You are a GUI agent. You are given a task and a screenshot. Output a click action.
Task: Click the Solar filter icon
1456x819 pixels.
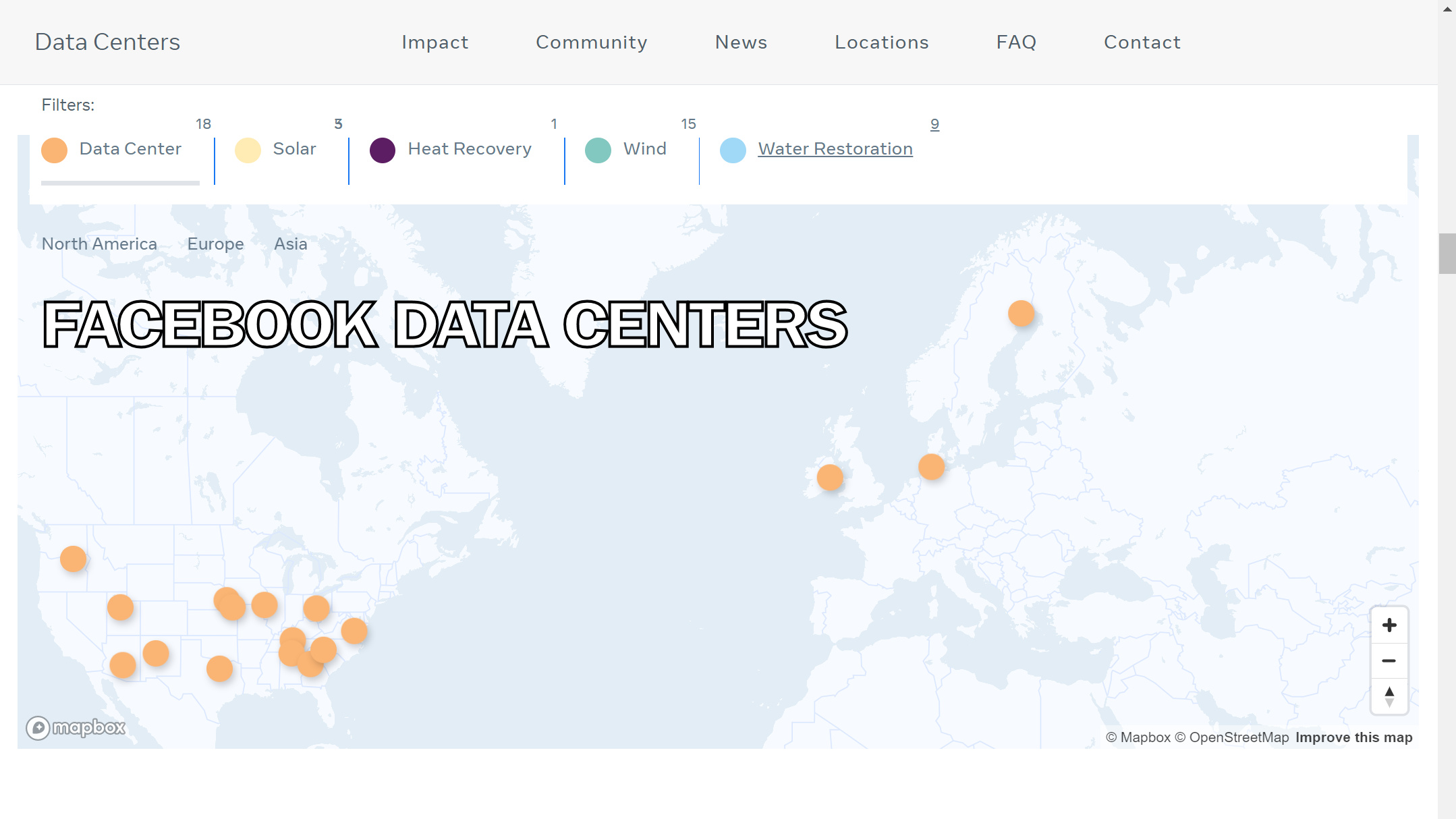(x=247, y=148)
